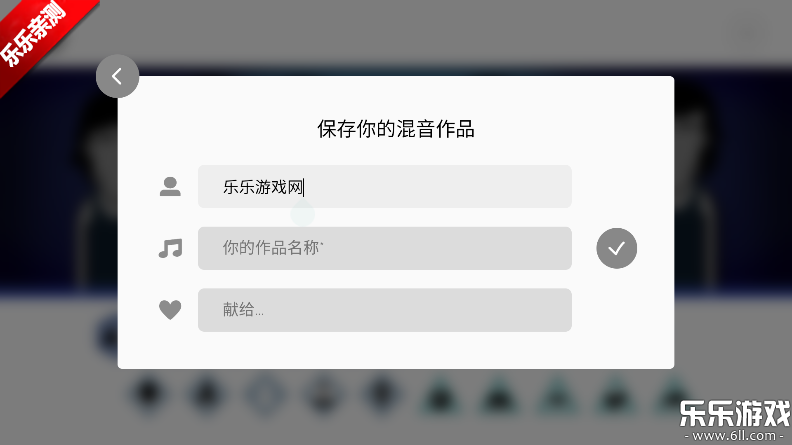
Task: Focus the author field containing 乐乐游戏网
Action: click(384, 186)
